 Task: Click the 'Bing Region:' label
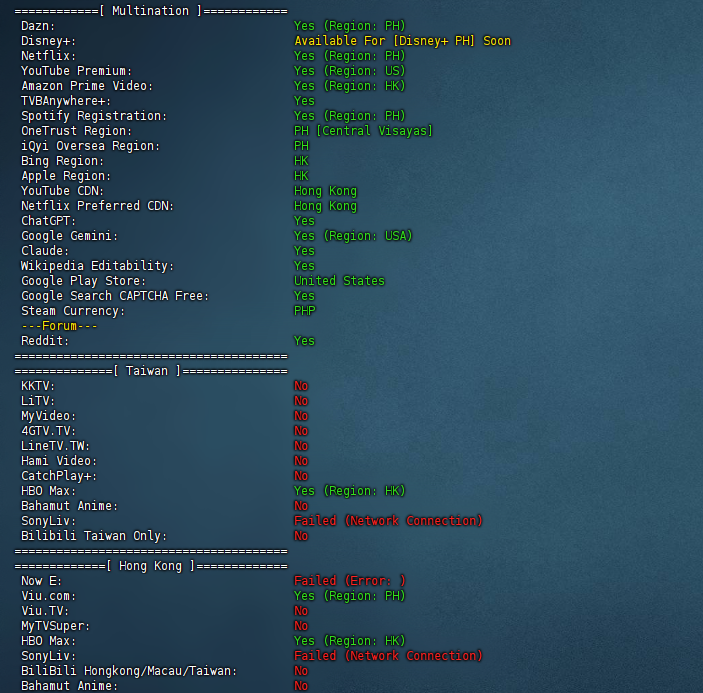pos(62,161)
